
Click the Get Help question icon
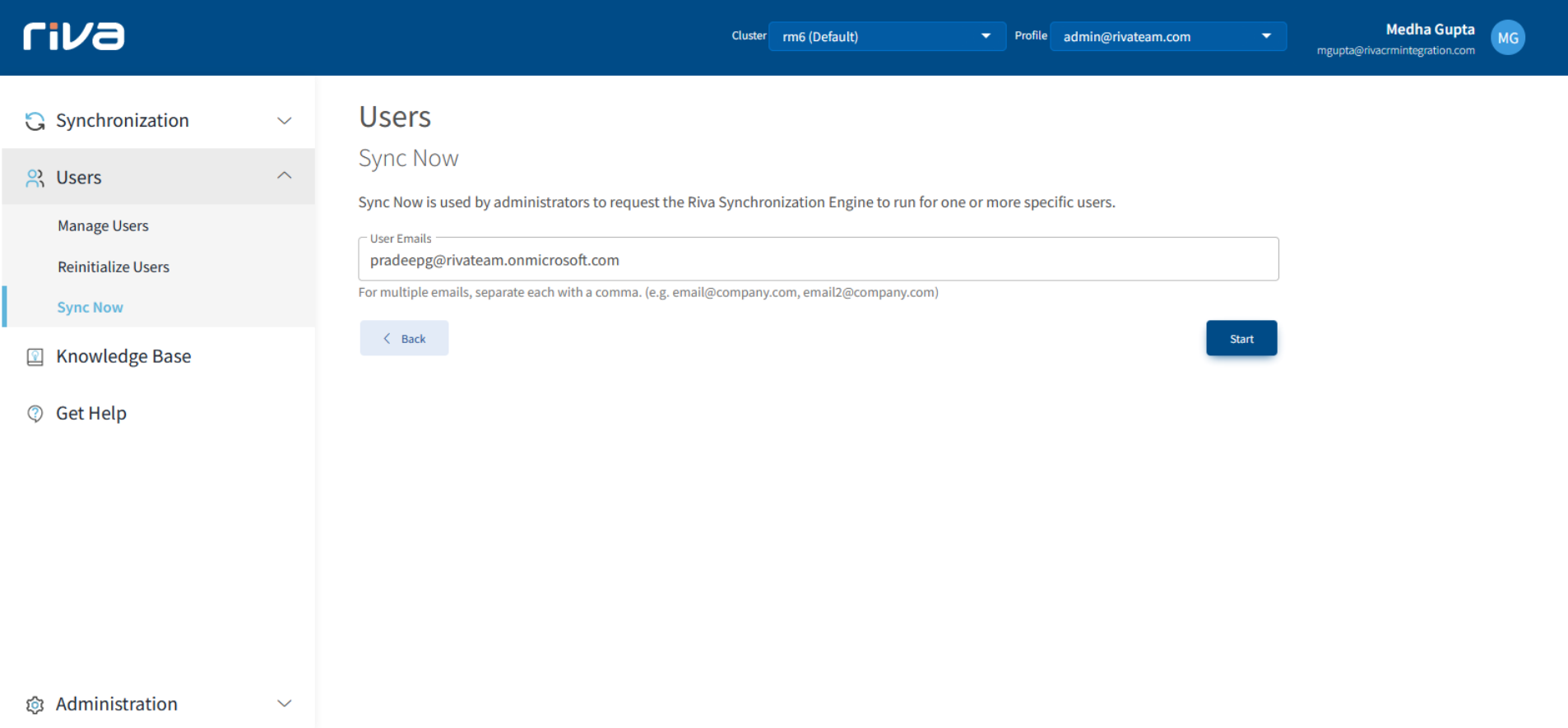tap(35, 414)
